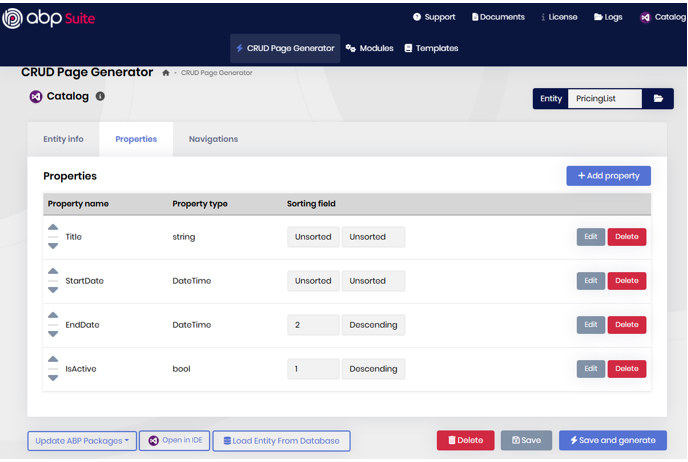Viewport: 688px width, 462px height.
Task: Click the CRUD Page Generator breadcrumb text
Action: coord(217,73)
